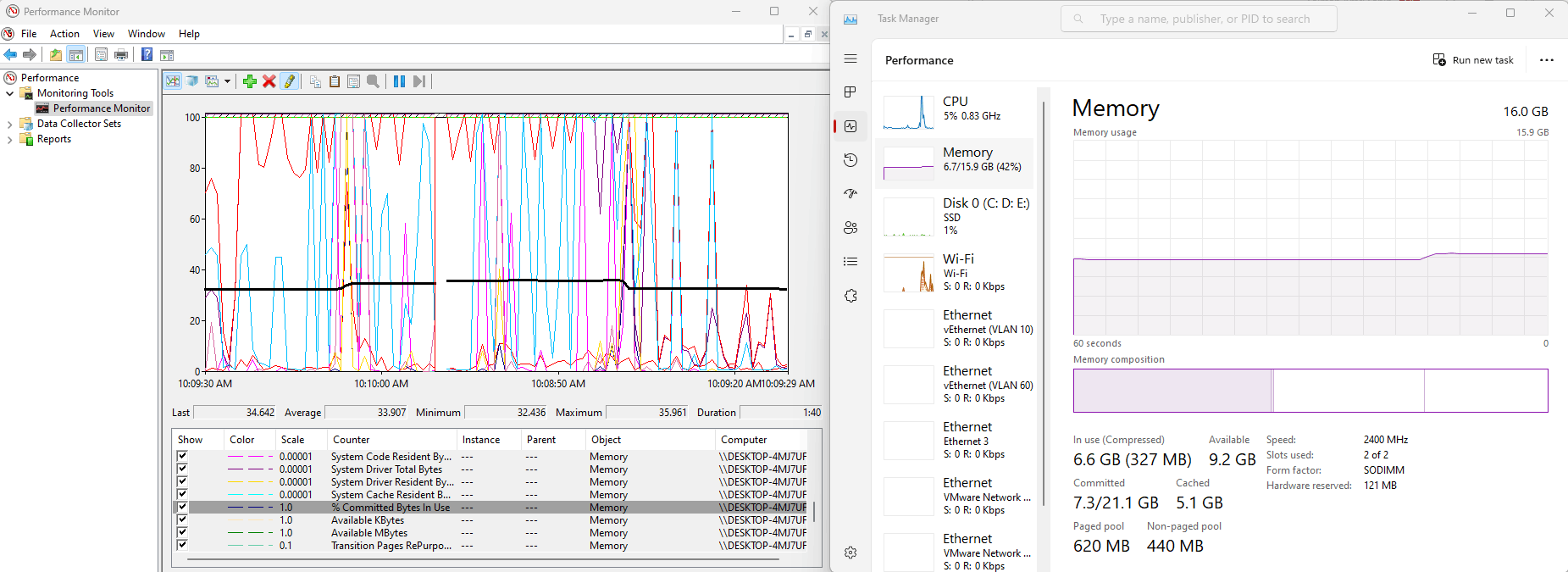Screen dimensions: 1568x572
Task: Open Task Manager Settings gear icon
Action: click(x=850, y=553)
